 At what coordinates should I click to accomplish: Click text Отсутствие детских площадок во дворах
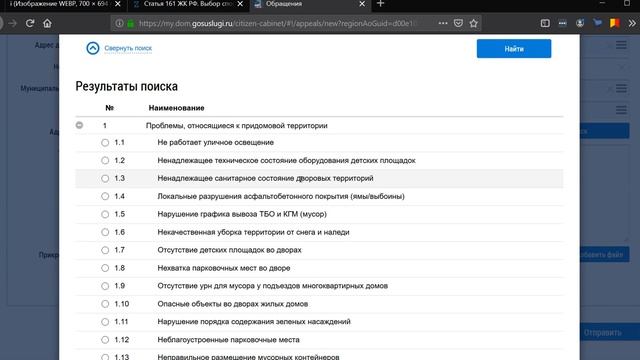click(229, 250)
